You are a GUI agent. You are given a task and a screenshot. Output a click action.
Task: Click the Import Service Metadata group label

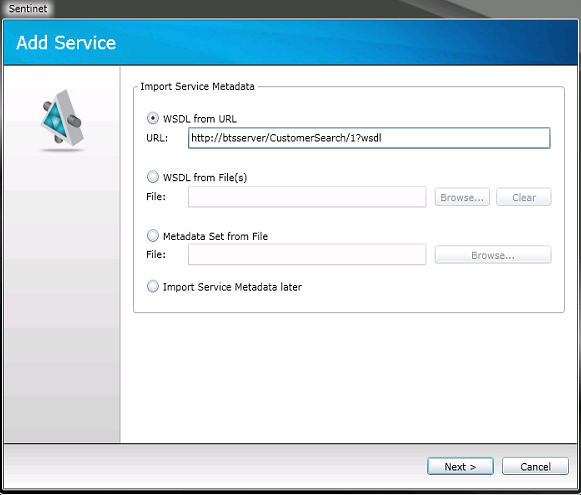[197, 86]
